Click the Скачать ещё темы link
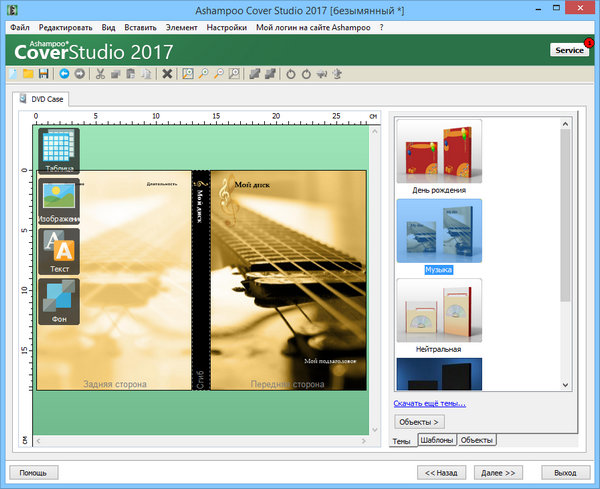Screen dimensions: 600x489 [x=430, y=404]
